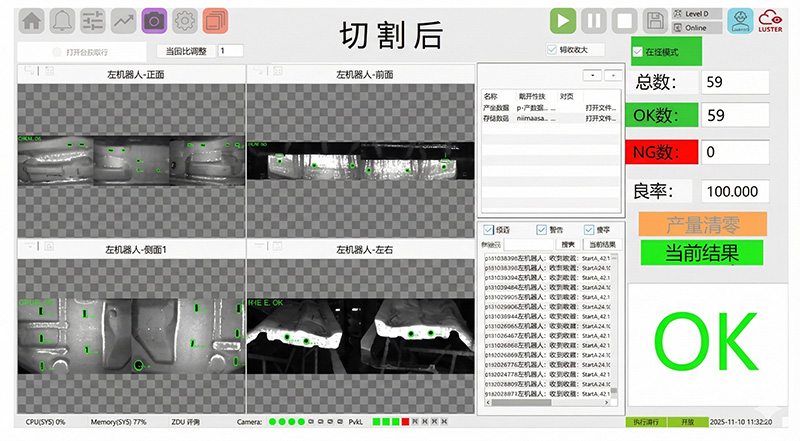This screenshot has width=800, height=441.
Task: Toggle the checkbox above the file table
Action: pyautogui.click(x=552, y=49)
